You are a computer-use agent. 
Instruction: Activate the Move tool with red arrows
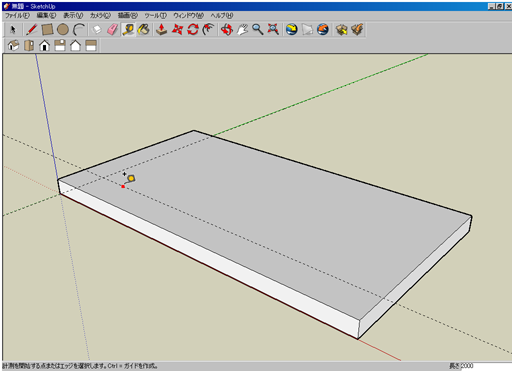click(x=177, y=30)
